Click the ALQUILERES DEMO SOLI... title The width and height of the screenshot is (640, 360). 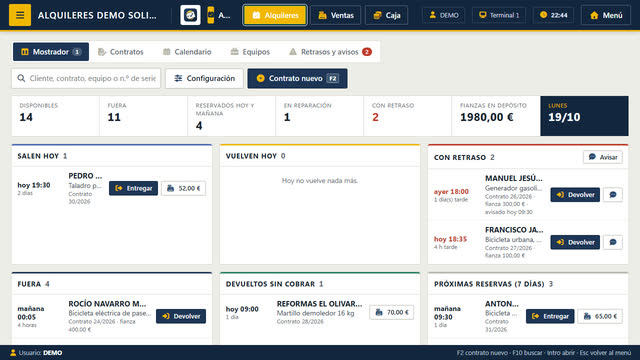97,15
